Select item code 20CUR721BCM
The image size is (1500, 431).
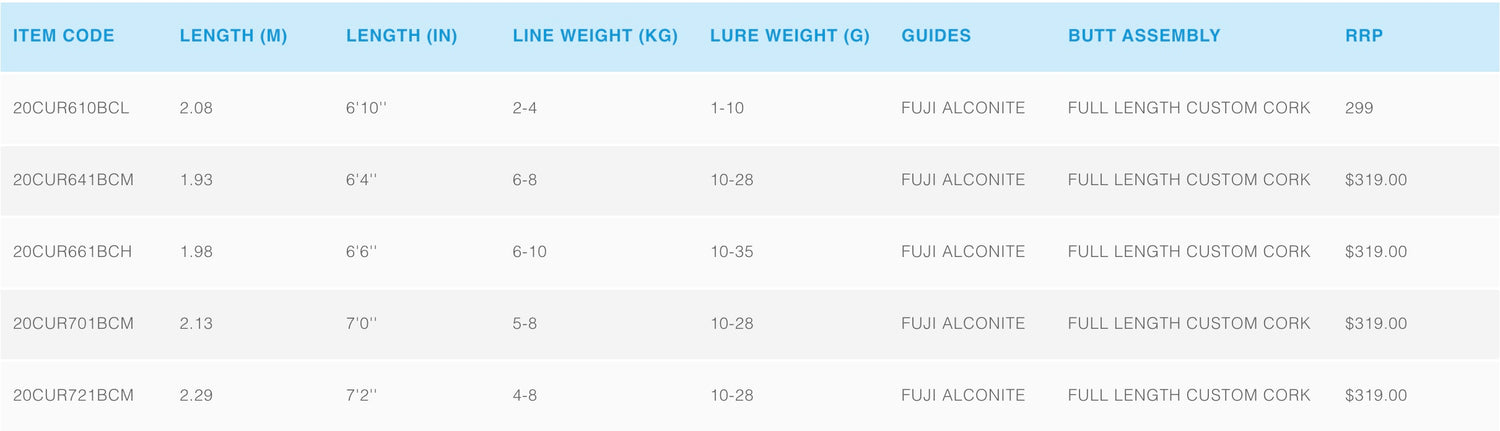(73, 396)
